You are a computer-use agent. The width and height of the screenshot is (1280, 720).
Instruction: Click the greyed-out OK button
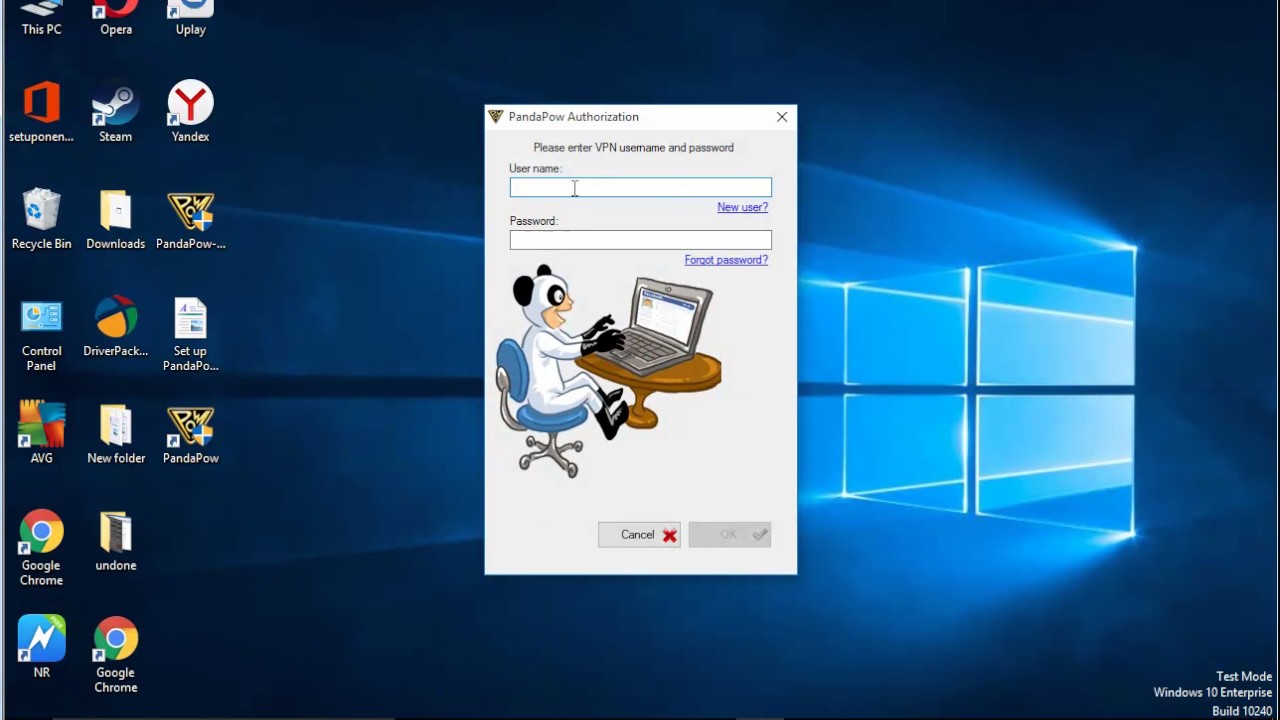pos(730,535)
